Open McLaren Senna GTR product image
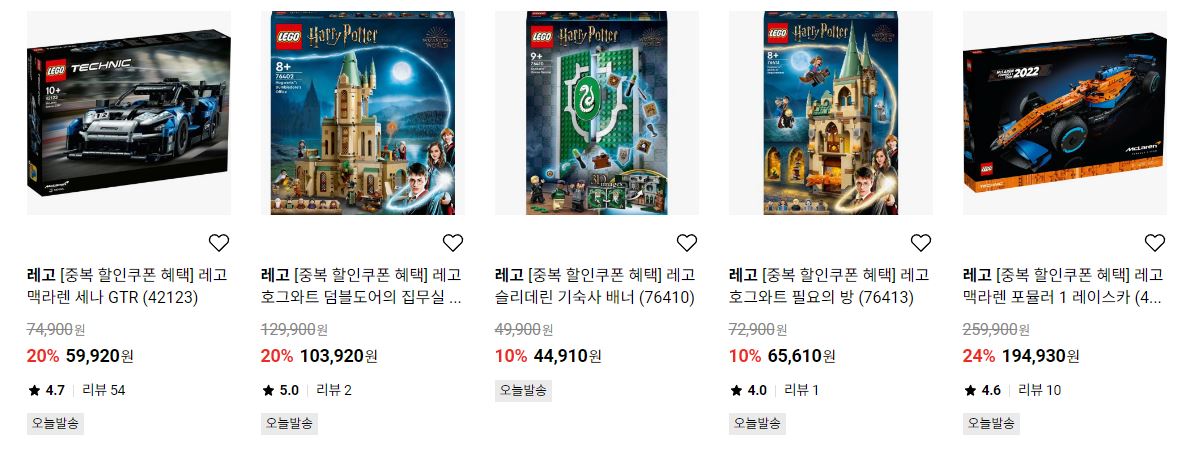Image resolution: width=1193 pixels, height=451 pixels. (x=129, y=113)
